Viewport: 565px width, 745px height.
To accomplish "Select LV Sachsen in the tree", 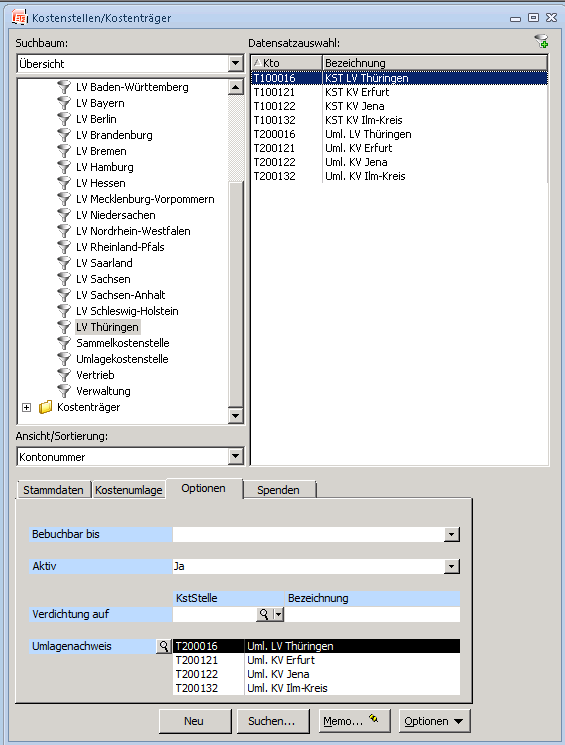I will click(x=103, y=279).
